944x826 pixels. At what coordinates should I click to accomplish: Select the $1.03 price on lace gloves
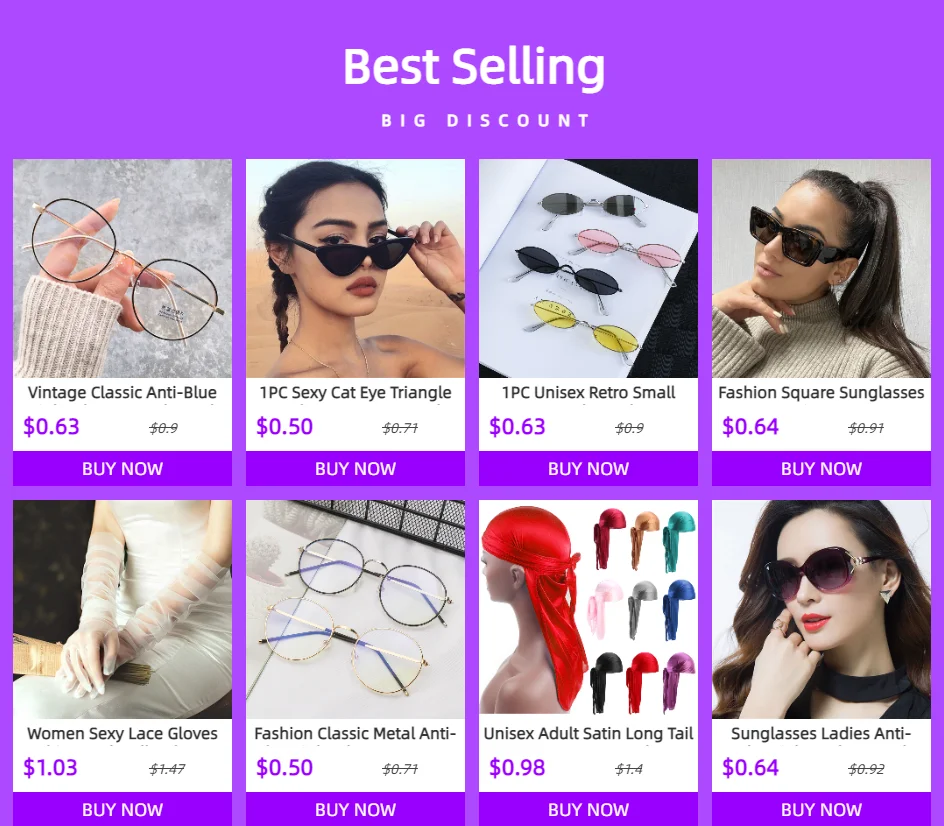point(51,768)
